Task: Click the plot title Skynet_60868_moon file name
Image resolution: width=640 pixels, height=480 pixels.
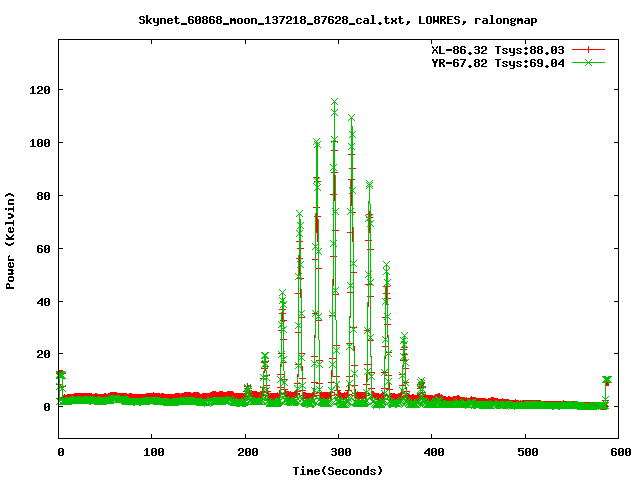Action: pyautogui.click(x=271, y=20)
